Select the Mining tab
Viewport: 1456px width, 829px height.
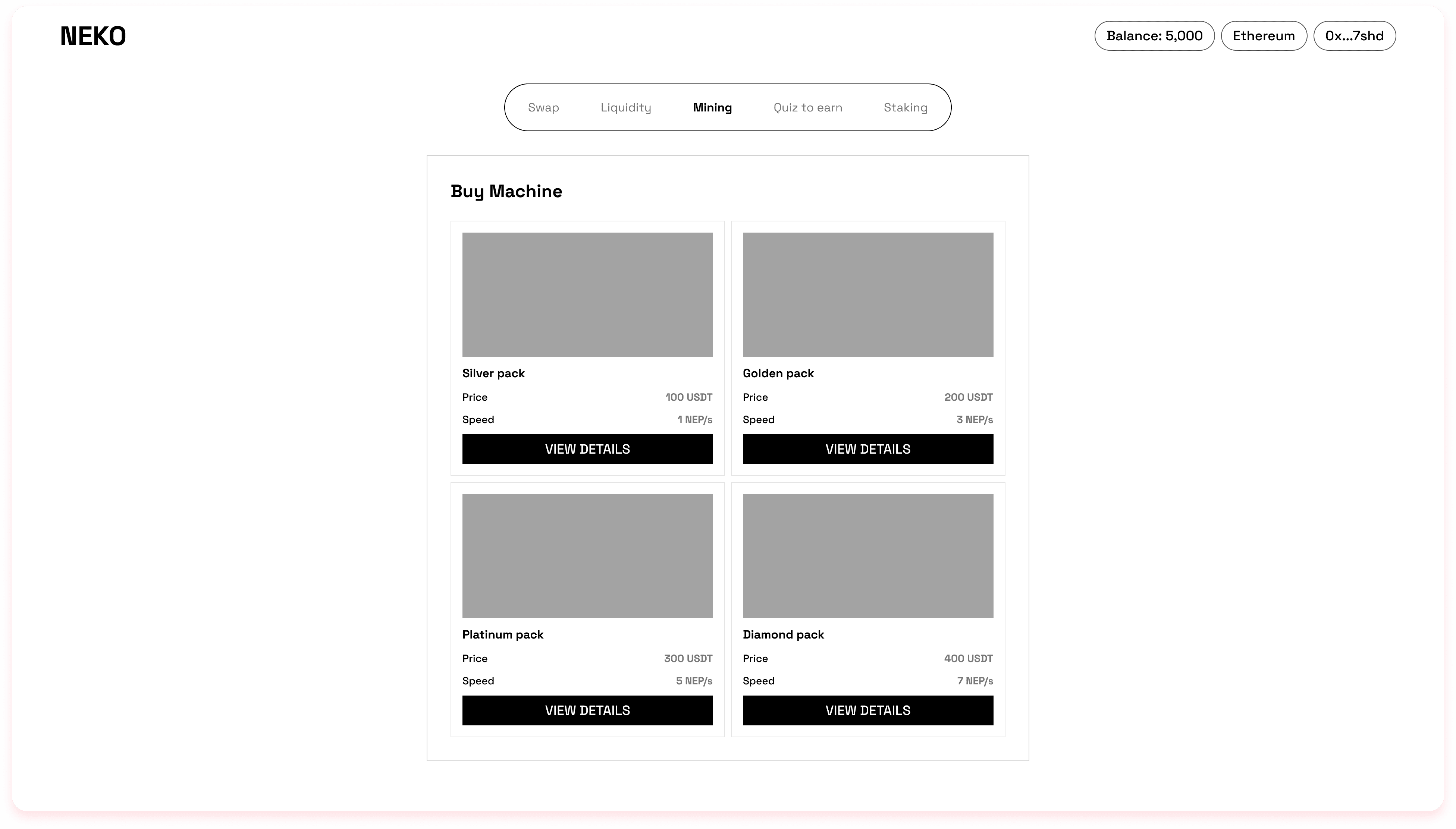712,108
